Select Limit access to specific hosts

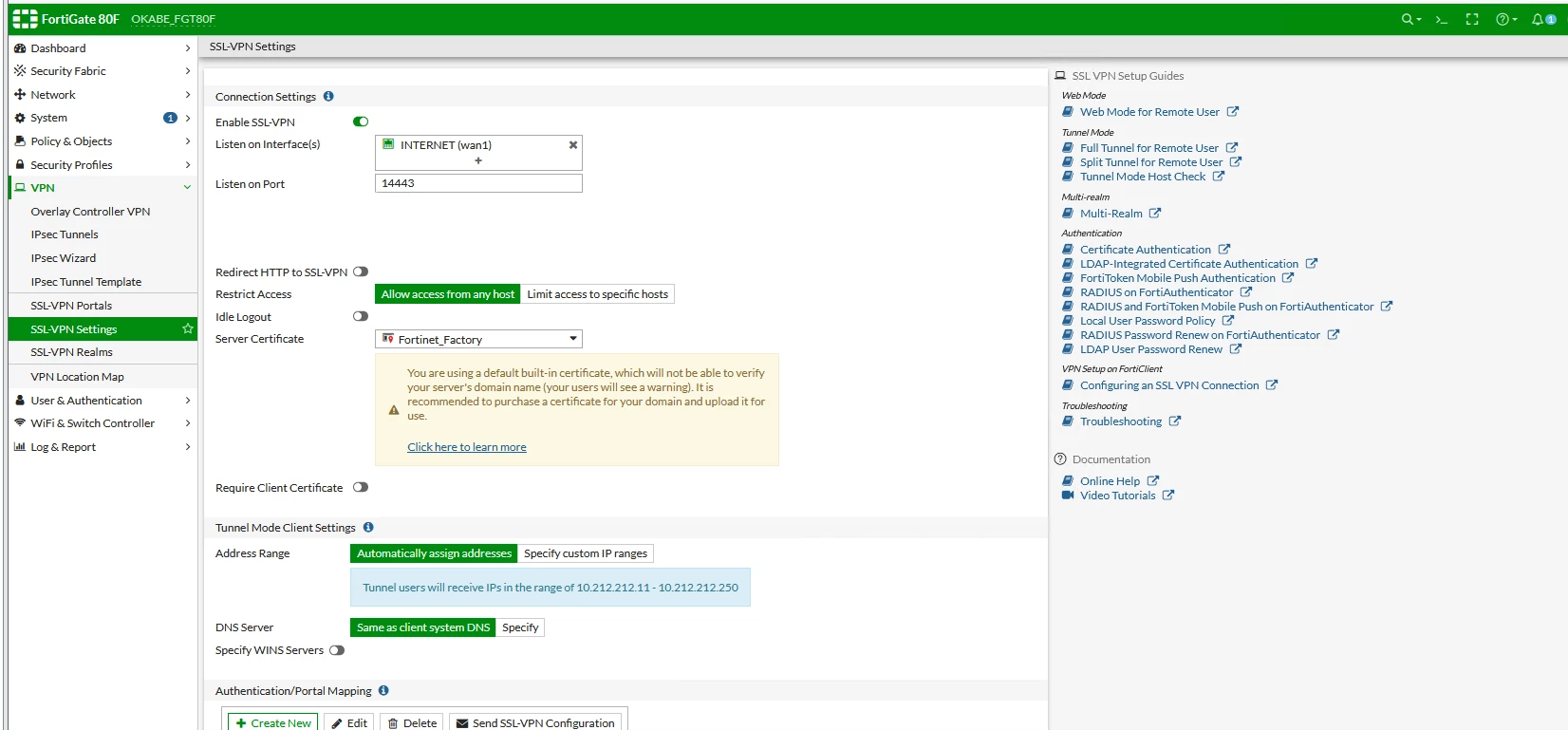click(x=598, y=294)
